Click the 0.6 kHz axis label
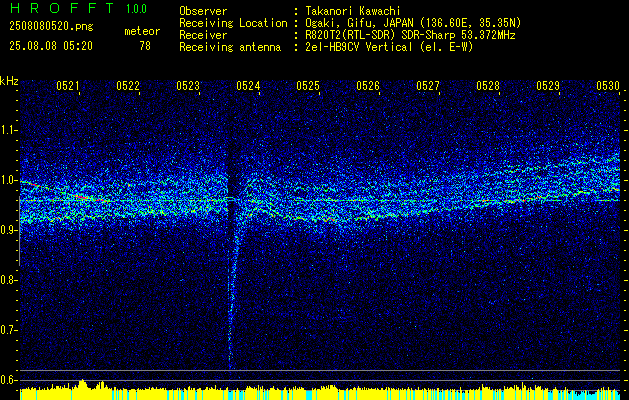 (x=7, y=380)
